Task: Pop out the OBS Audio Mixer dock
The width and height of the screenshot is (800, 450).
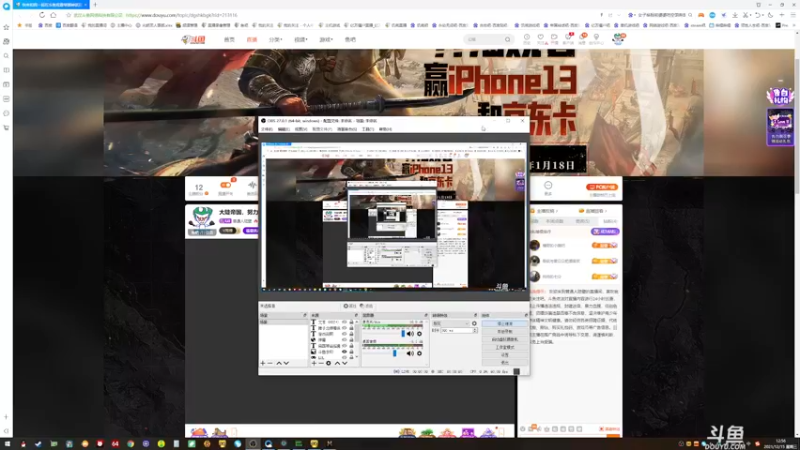Action: [426, 315]
